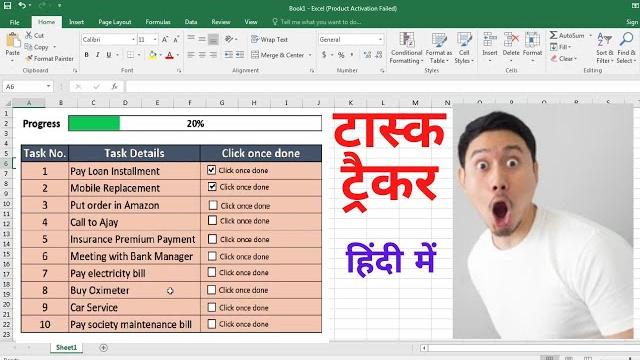Add a new sheet with plus icon
Viewport: 640px width, 360px height.
pos(103,348)
